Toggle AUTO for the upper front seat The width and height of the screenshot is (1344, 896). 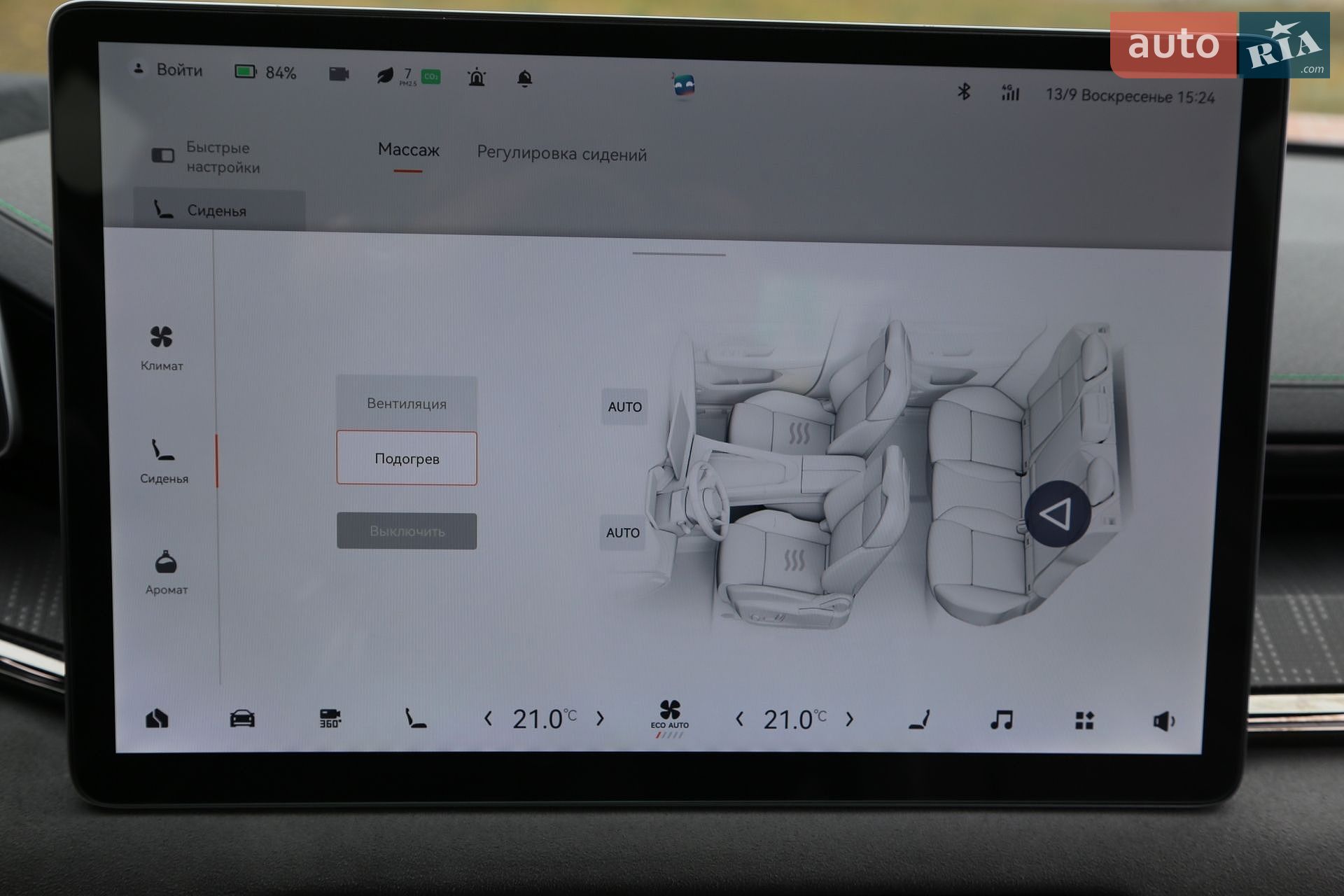[624, 407]
